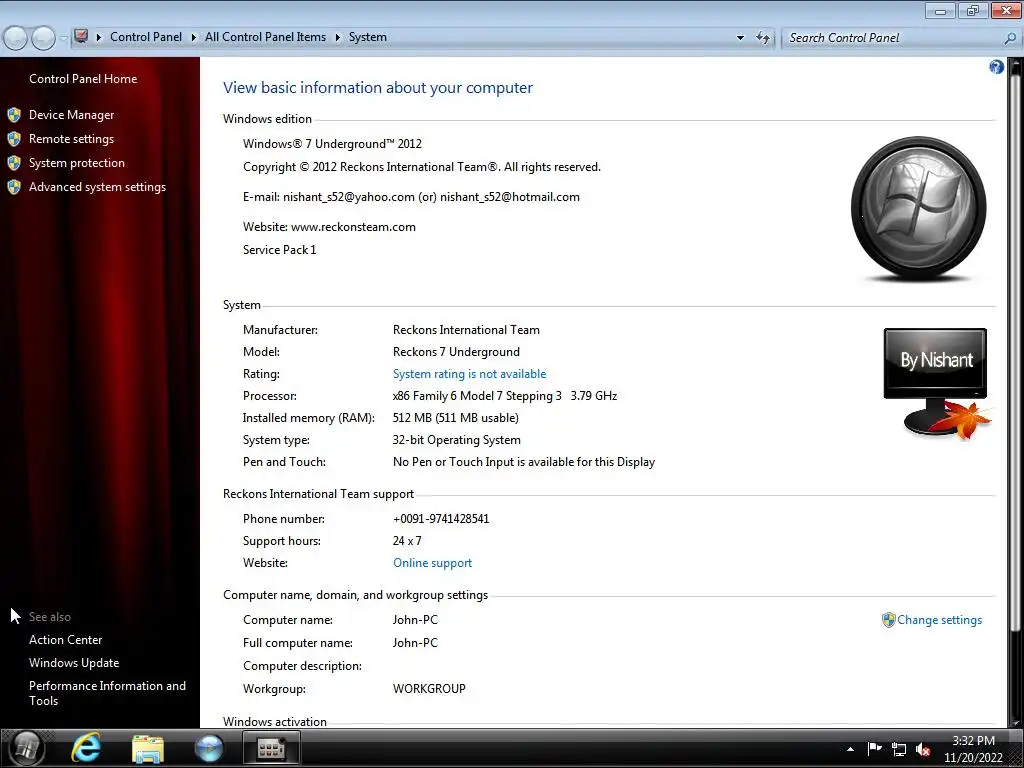
Task: Open Device Manager from the sidebar
Action: pyautogui.click(x=71, y=115)
